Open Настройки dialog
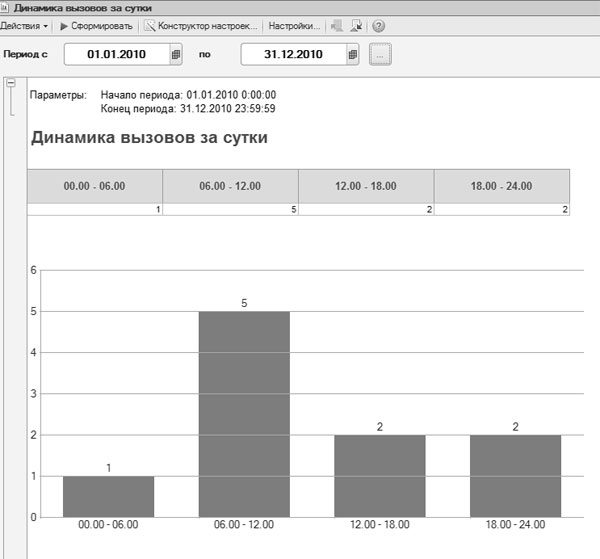The height and width of the screenshot is (559, 600). 294,26
